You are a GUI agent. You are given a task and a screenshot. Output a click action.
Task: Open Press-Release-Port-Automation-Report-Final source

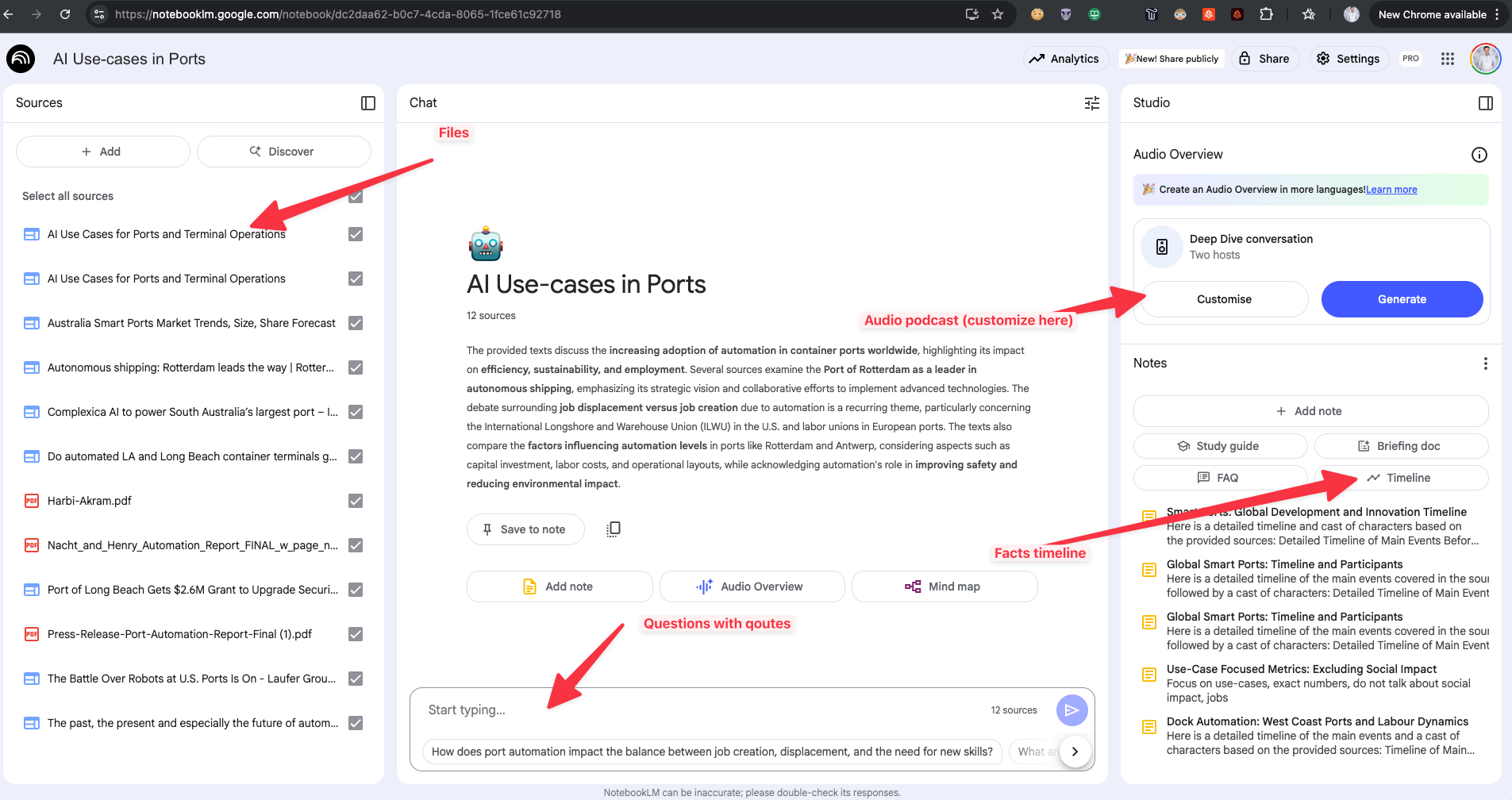coord(179,634)
